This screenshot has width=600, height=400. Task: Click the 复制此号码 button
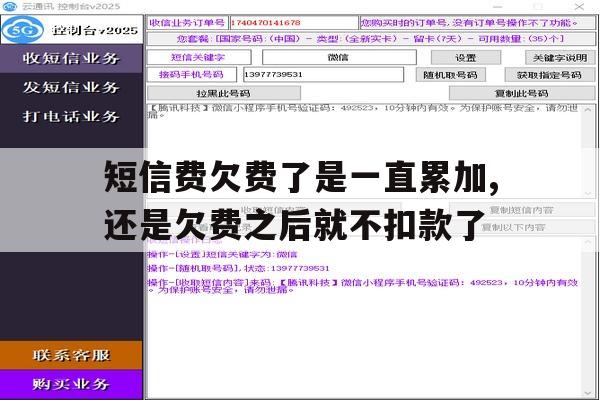point(522,93)
